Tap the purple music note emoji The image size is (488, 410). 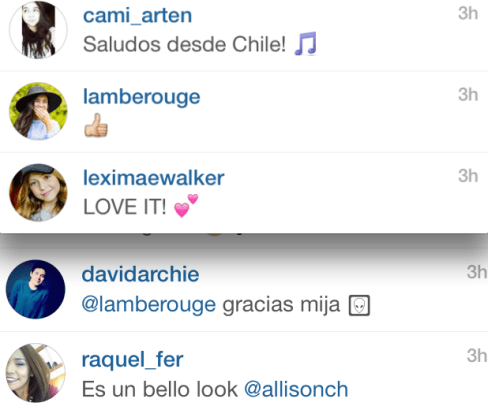(x=306, y=43)
